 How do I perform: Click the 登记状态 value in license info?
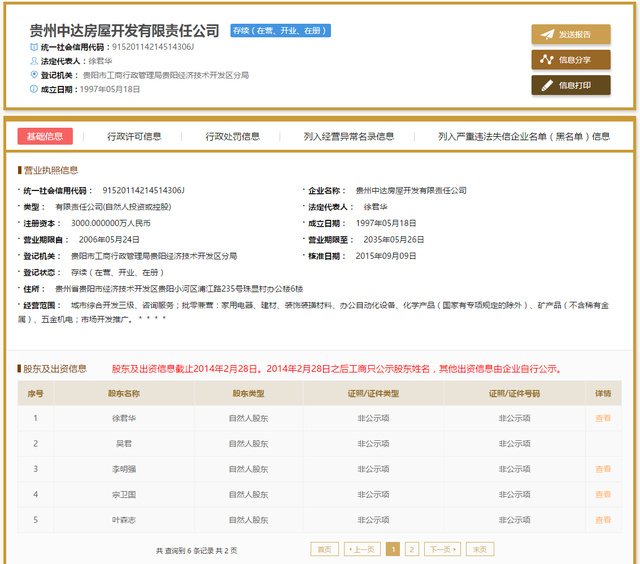point(117,272)
